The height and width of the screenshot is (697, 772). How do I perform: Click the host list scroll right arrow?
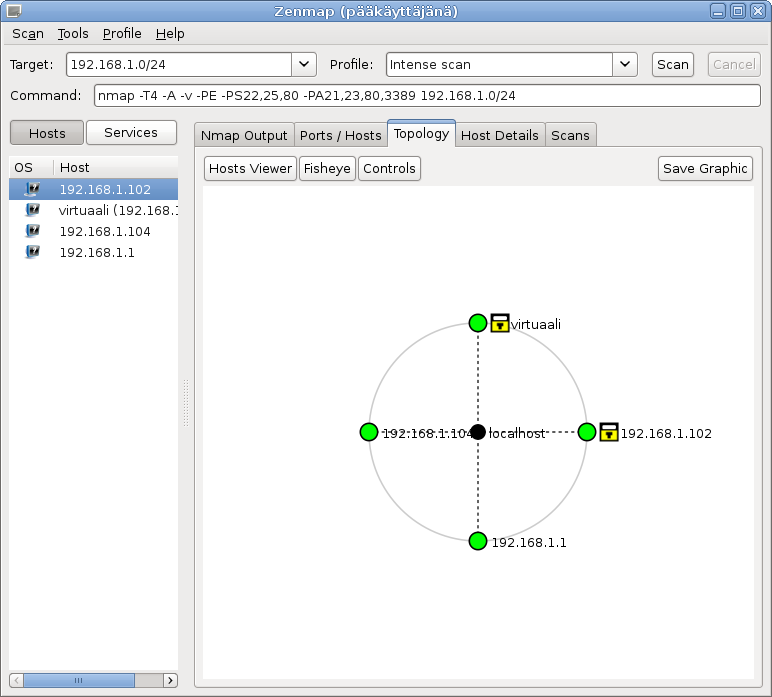(170, 680)
